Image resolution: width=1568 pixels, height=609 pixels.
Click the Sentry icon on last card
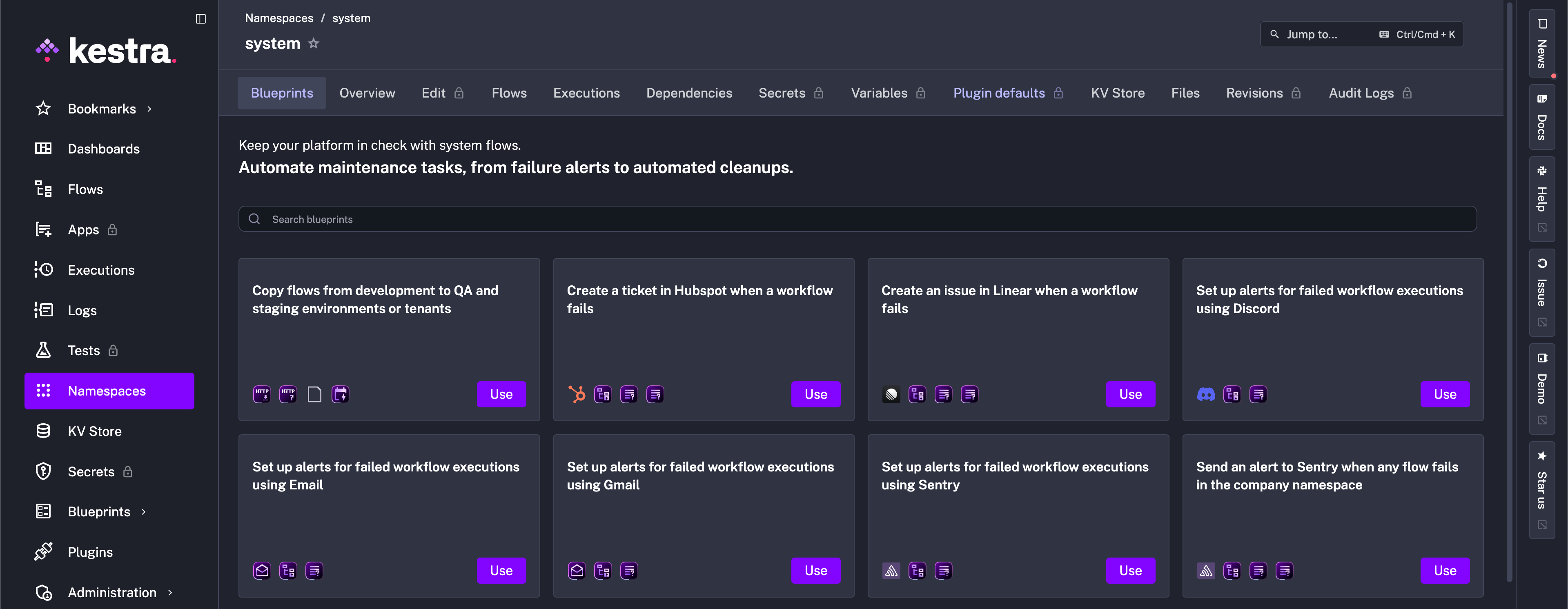click(x=1205, y=571)
